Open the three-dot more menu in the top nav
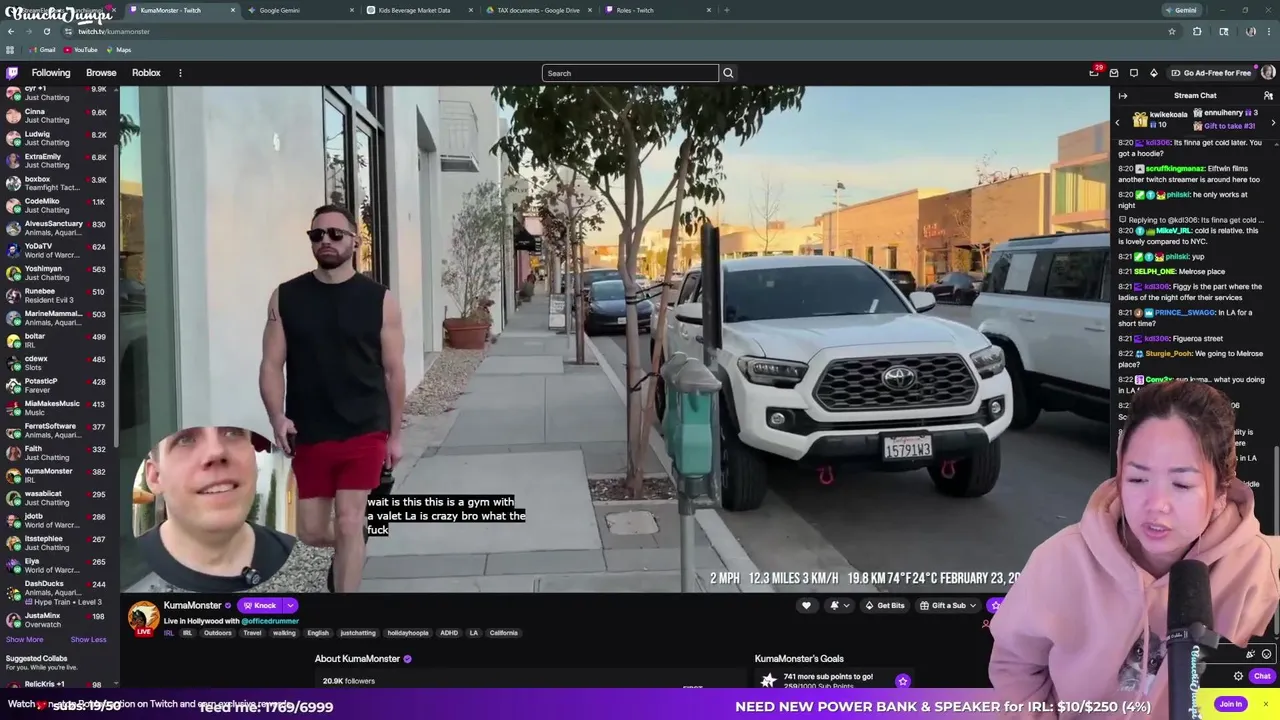Image resolution: width=1280 pixels, height=720 pixels. (180, 73)
